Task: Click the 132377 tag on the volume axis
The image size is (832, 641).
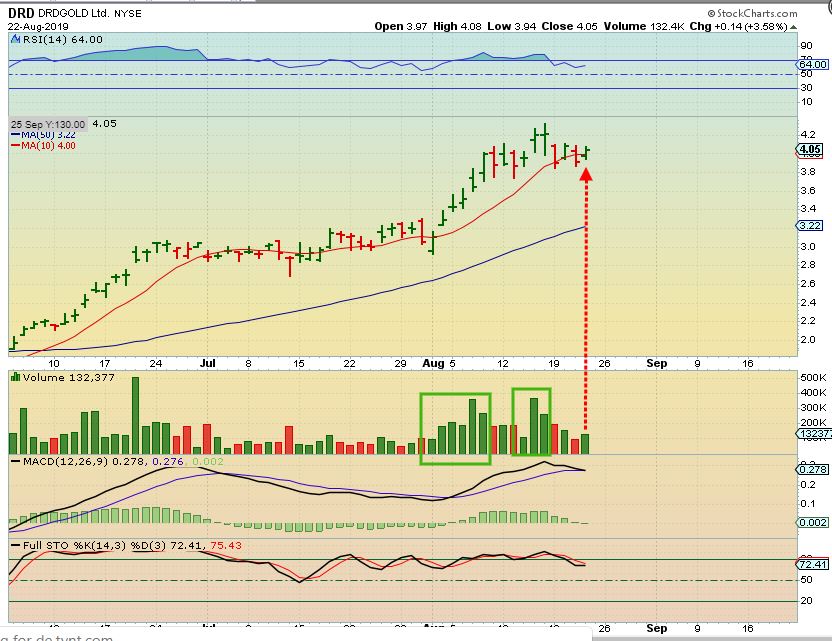Action: click(814, 434)
